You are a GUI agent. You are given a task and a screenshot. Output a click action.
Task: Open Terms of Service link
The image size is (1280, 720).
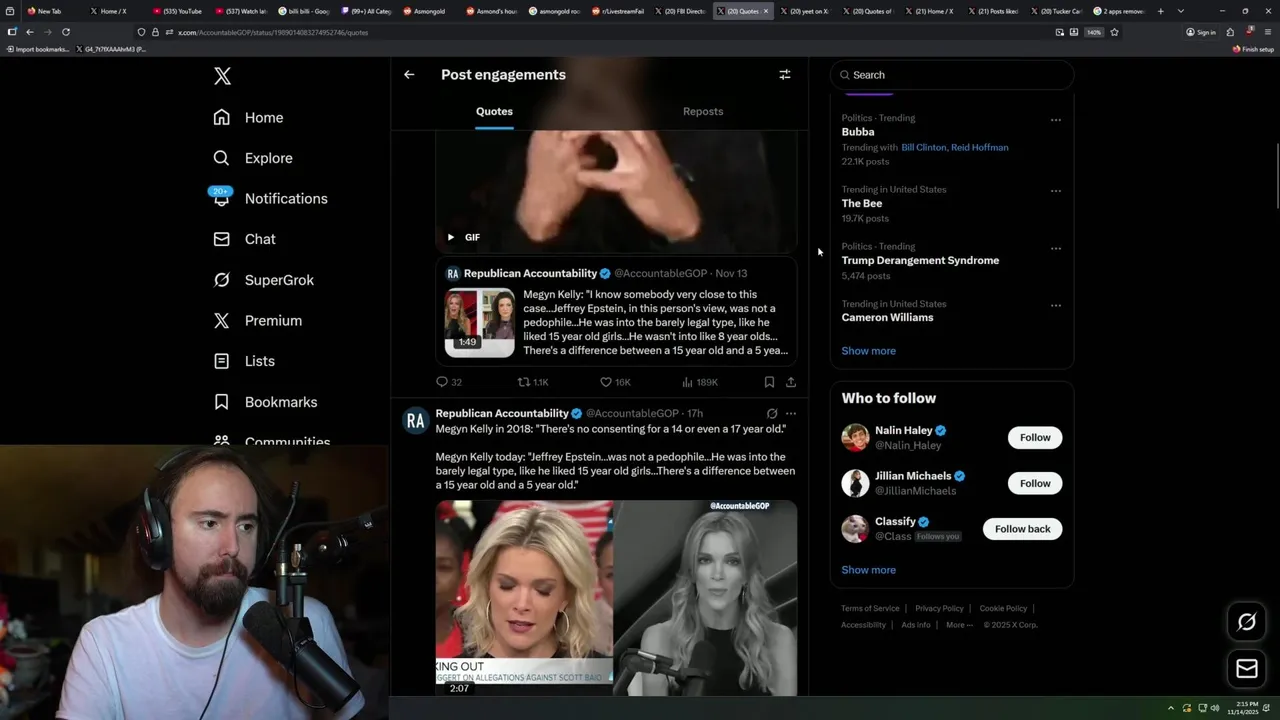(870, 608)
